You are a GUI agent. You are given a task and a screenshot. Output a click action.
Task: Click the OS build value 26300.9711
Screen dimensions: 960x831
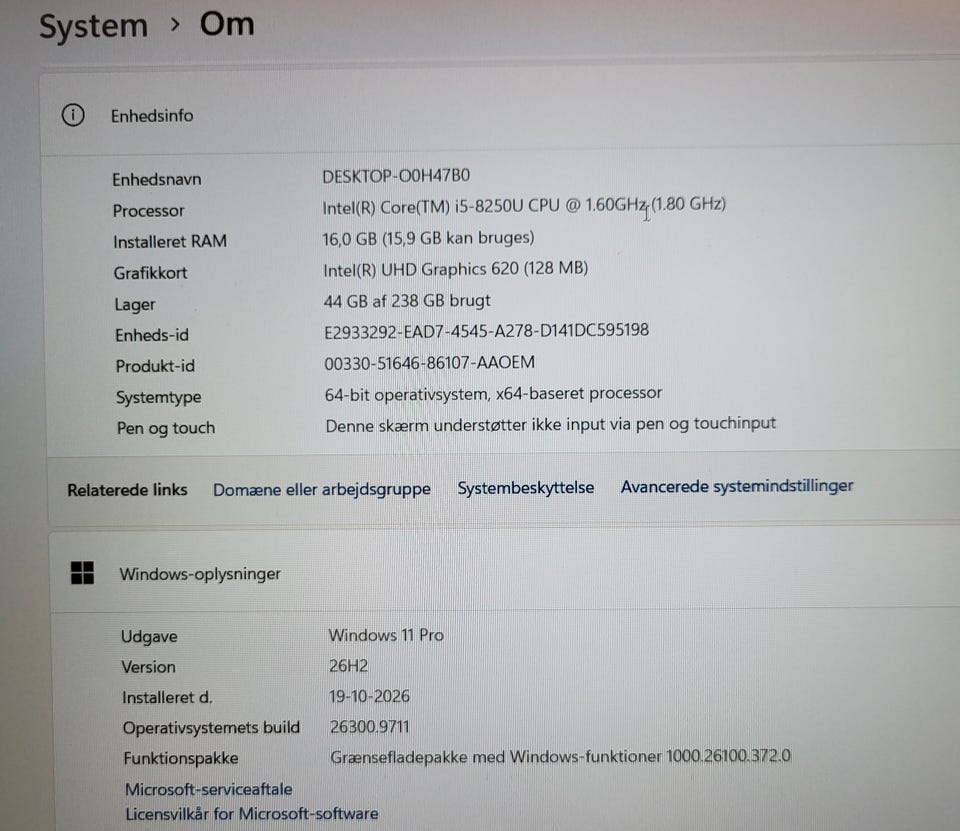click(369, 727)
